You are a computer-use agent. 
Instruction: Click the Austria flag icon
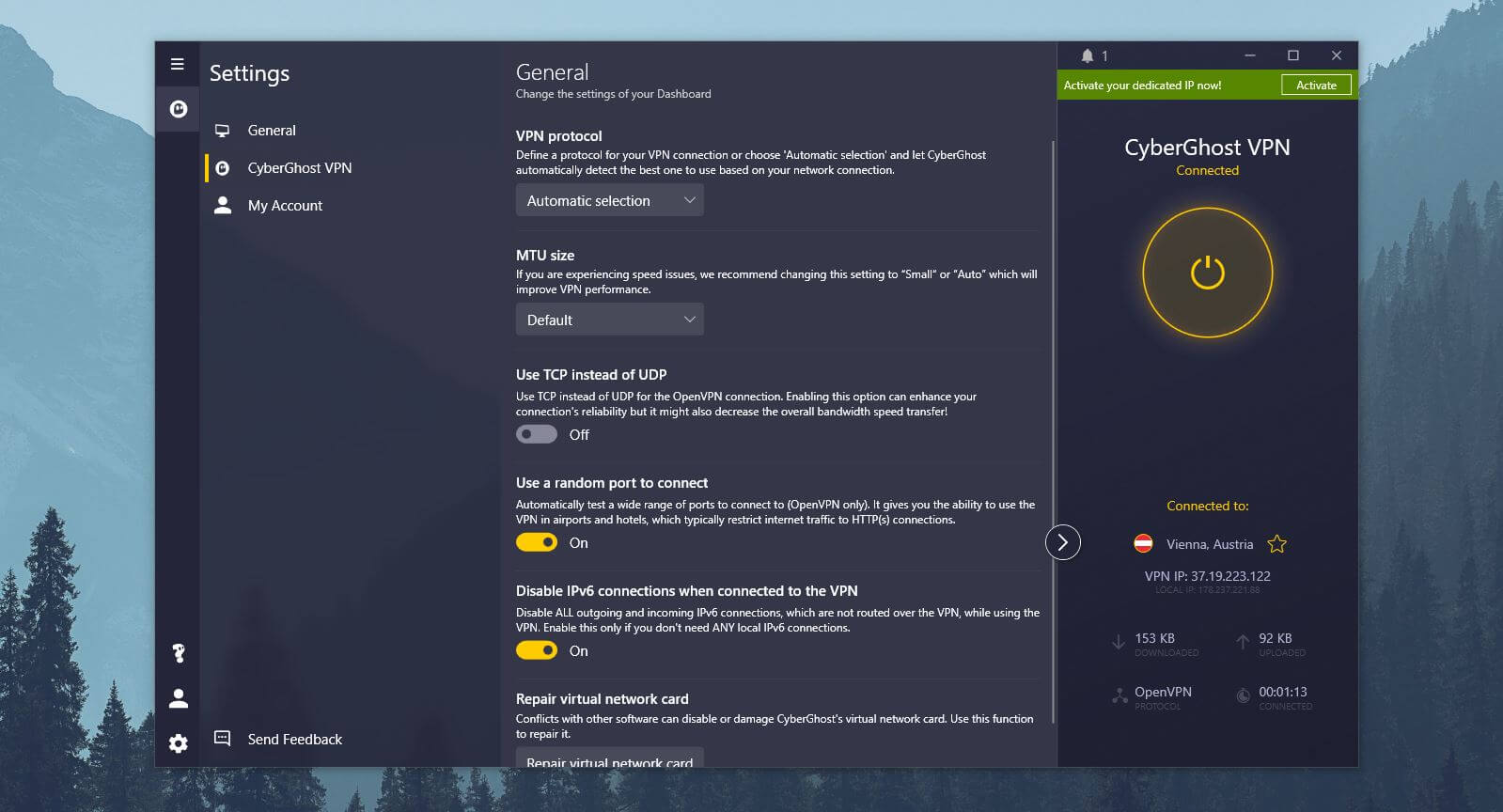[1143, 543]
